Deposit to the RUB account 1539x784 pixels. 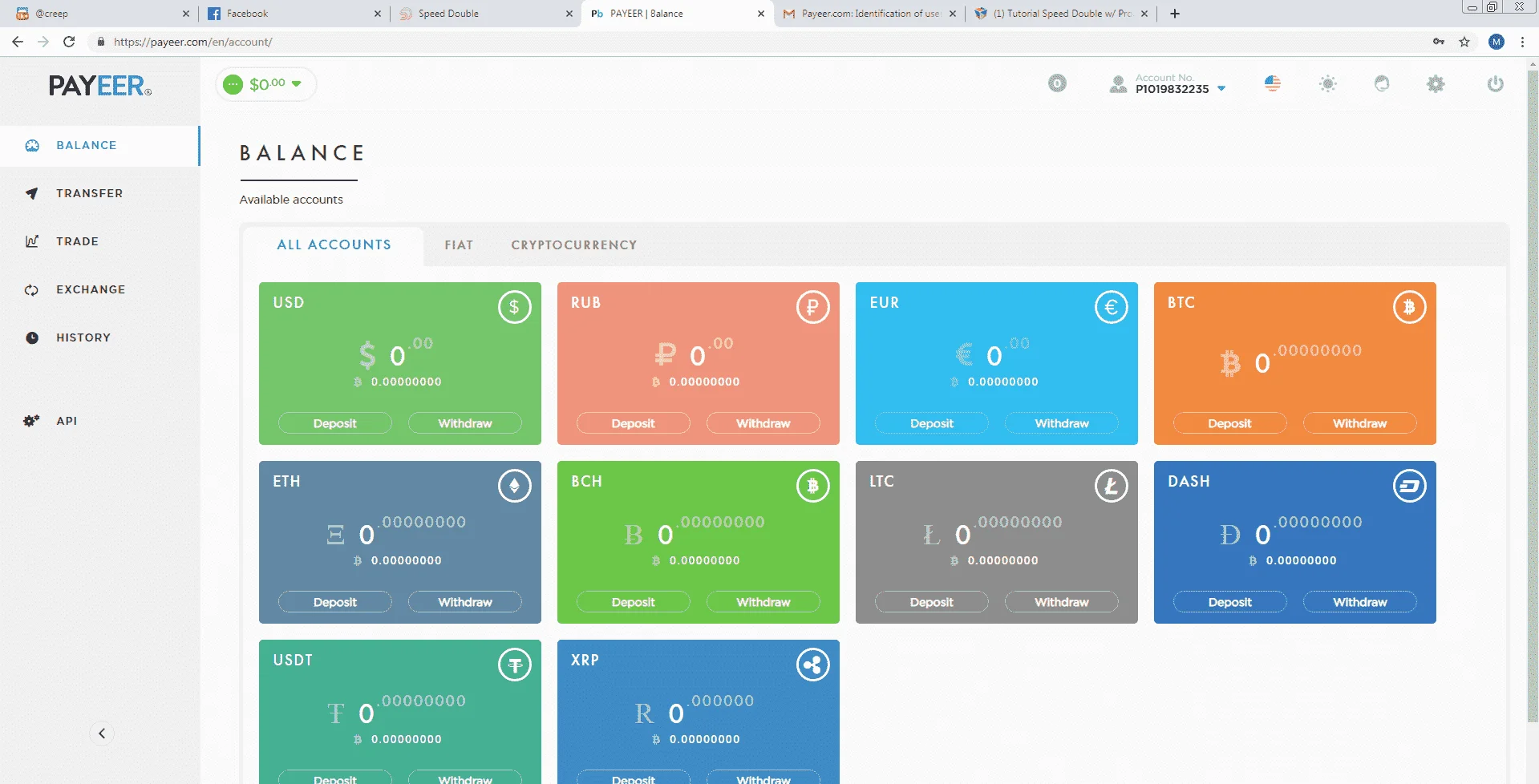click(x=634, y=423)
